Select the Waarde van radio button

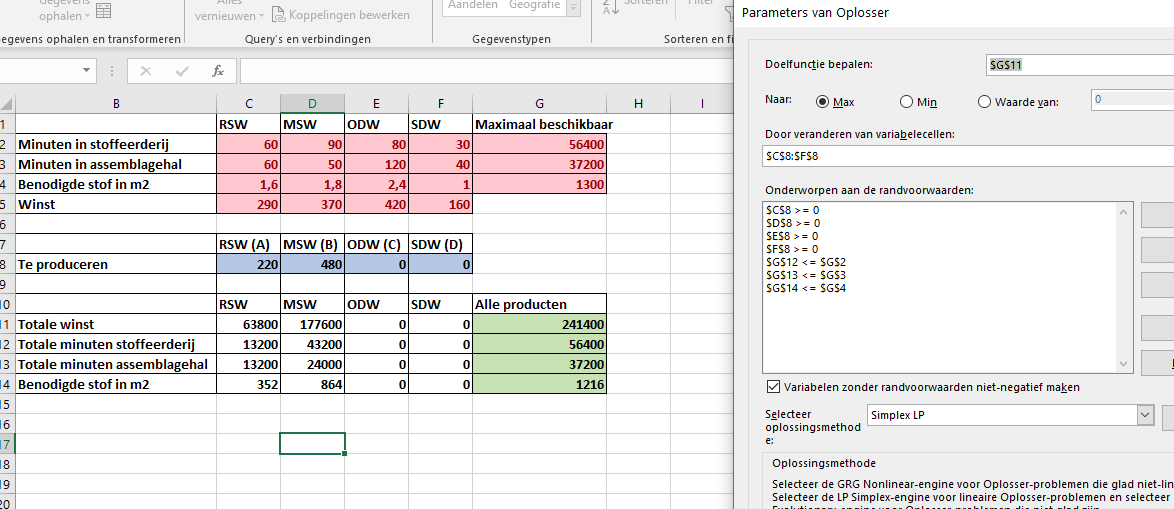985,102
